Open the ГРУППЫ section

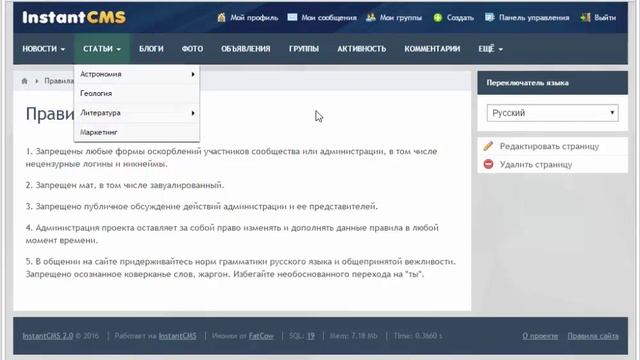(x=304, y=49)
